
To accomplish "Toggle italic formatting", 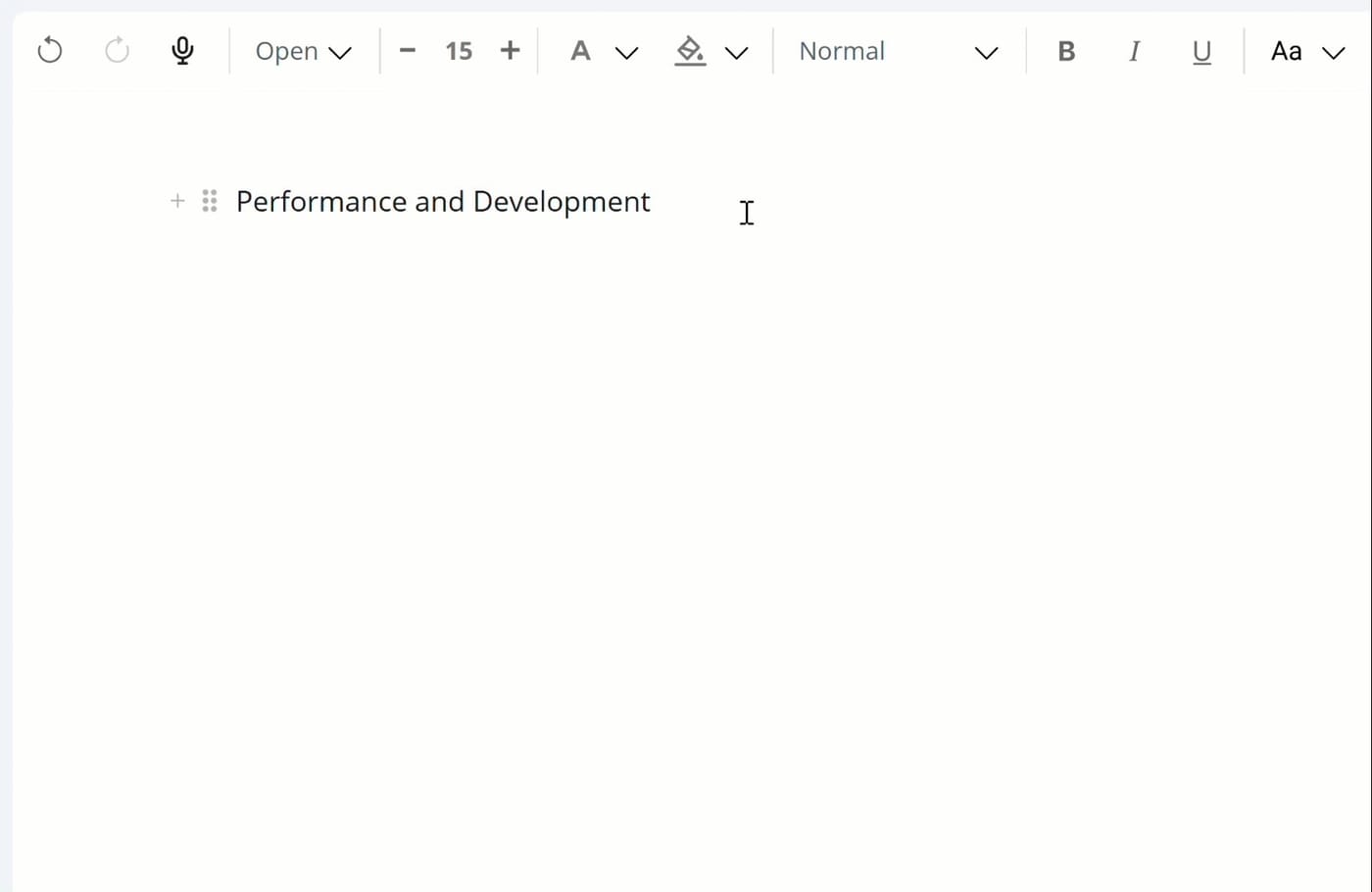I will (1134, 51).
